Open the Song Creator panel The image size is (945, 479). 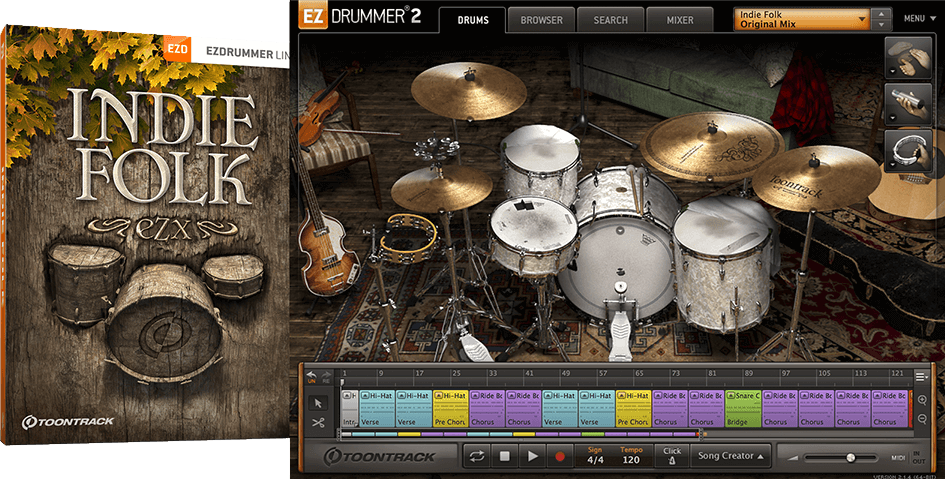729,456
